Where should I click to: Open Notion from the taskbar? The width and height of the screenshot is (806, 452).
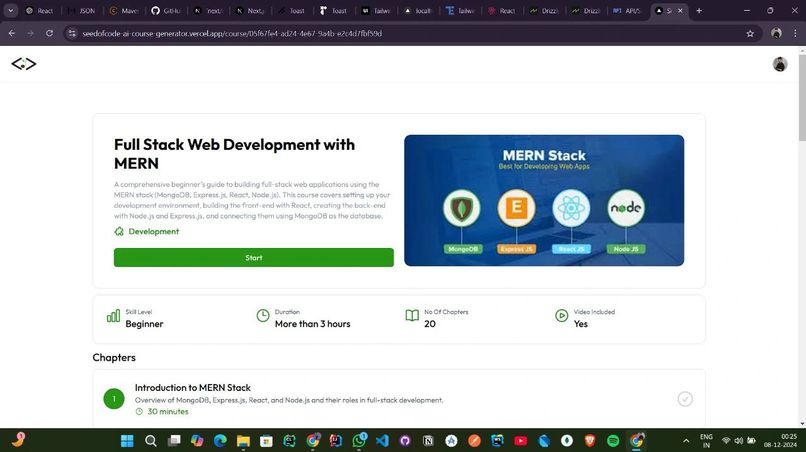tap(428, 441)
